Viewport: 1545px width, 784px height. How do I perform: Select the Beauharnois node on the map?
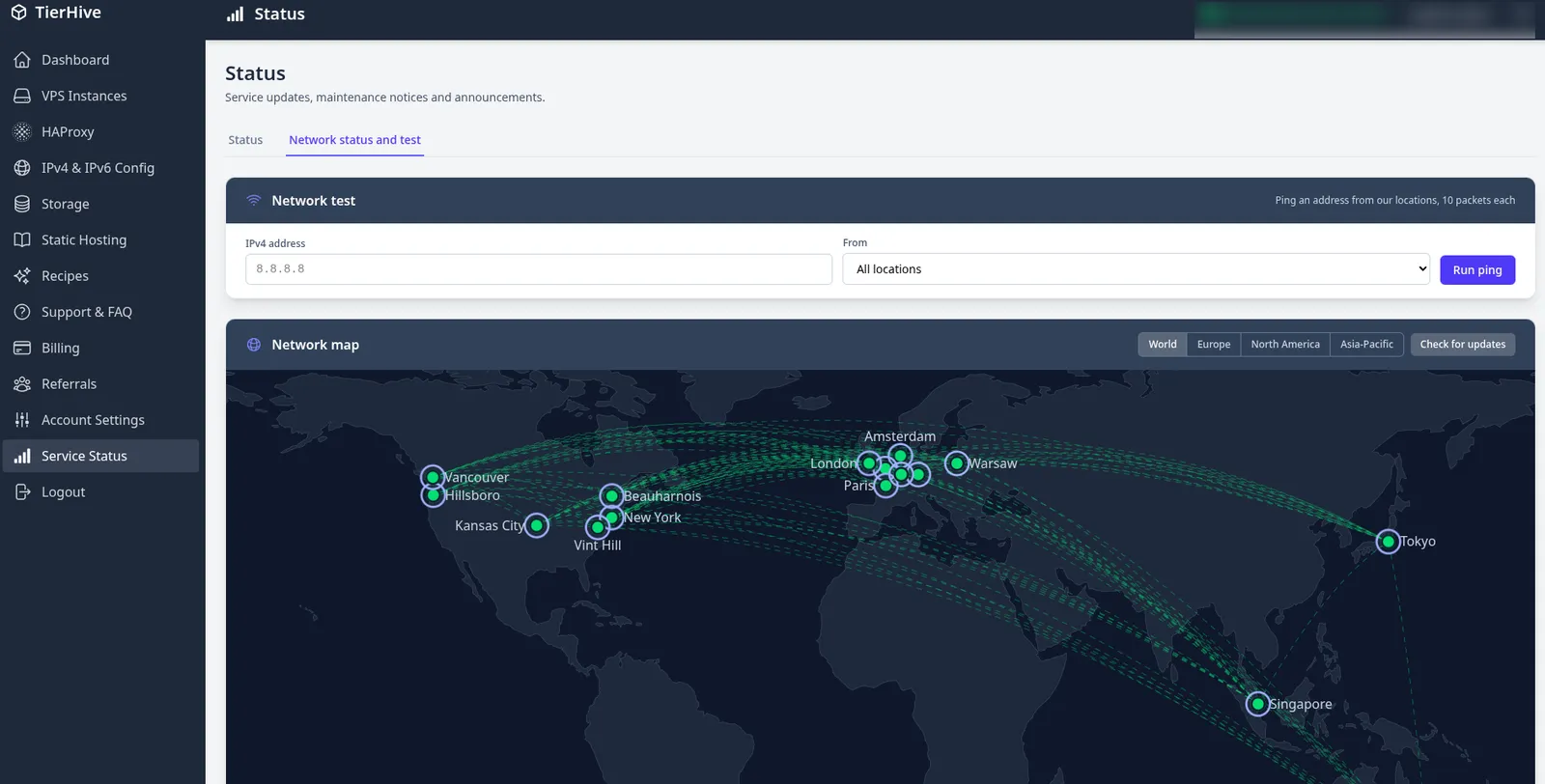click(x=611, y=496)
